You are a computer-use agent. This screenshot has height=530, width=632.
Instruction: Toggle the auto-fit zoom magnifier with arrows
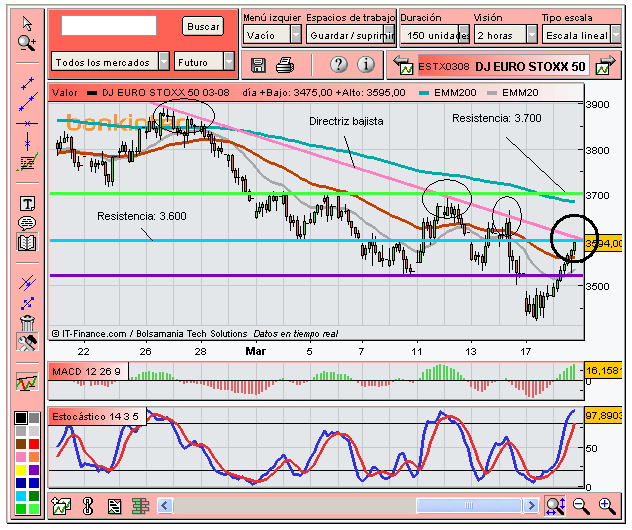click(x=555, y=505)
